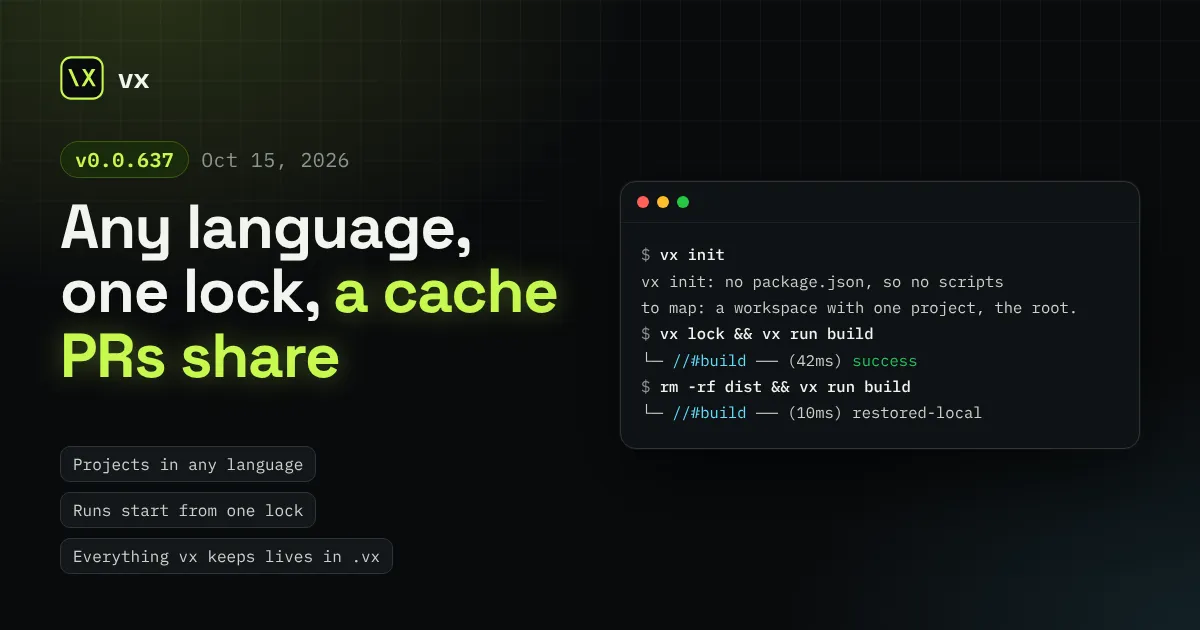This screenshot has height=630, width=1200.
Task: Select 'Everything vx keeps lives in .vx' chip
Action: pos(226,556)
